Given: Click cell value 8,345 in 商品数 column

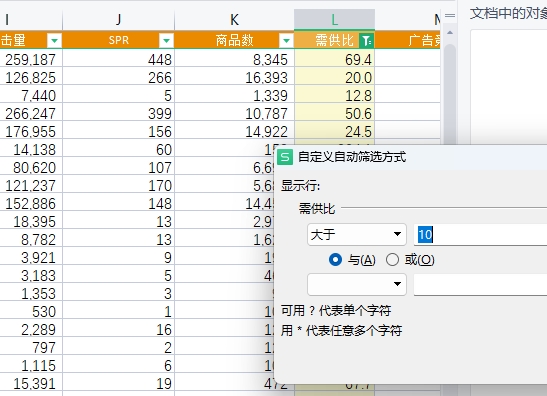Looking at the screenshot, I should click(270, 60).
